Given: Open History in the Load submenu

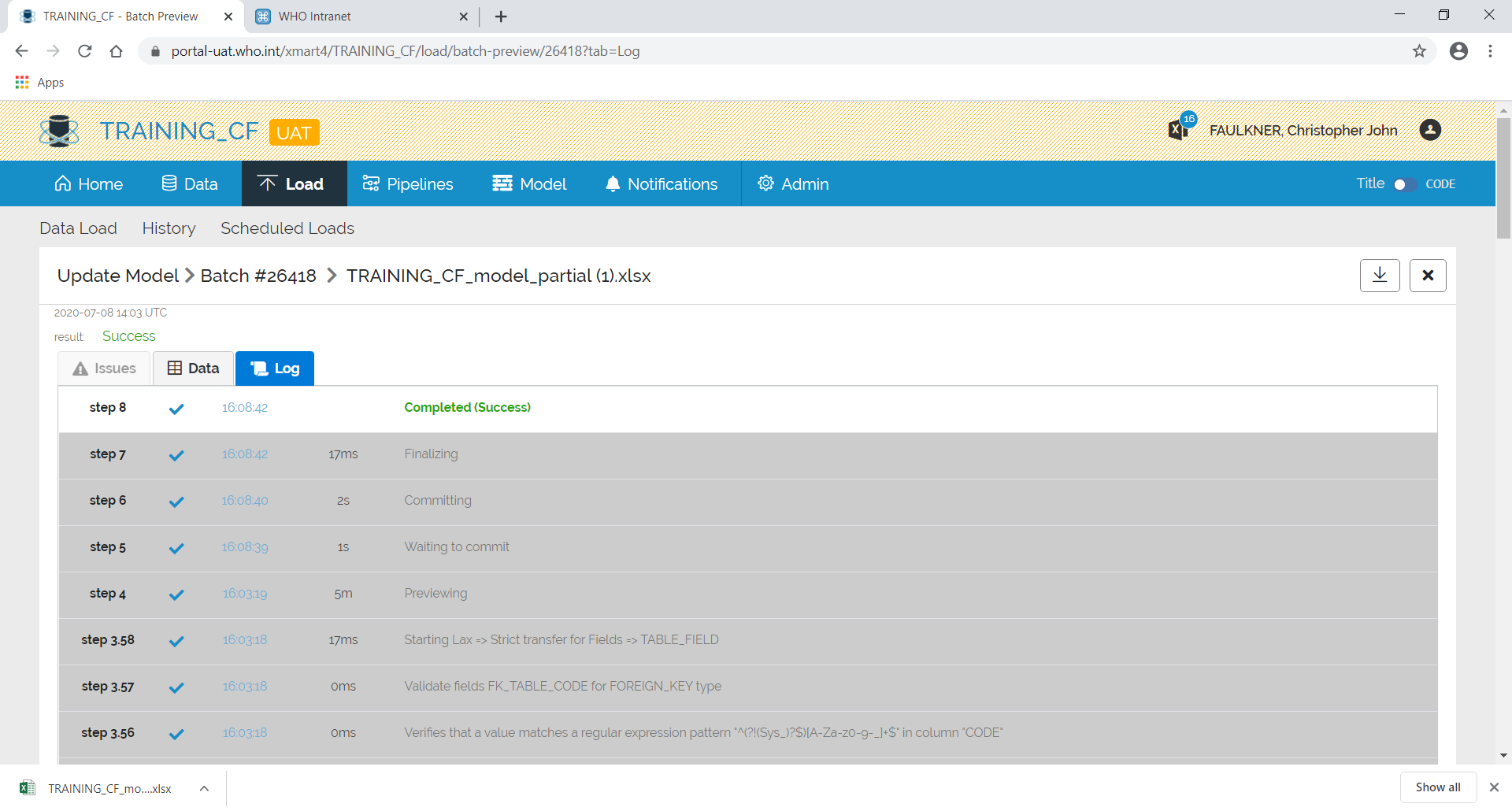Looking at the screenshot, I should [169, 228].
